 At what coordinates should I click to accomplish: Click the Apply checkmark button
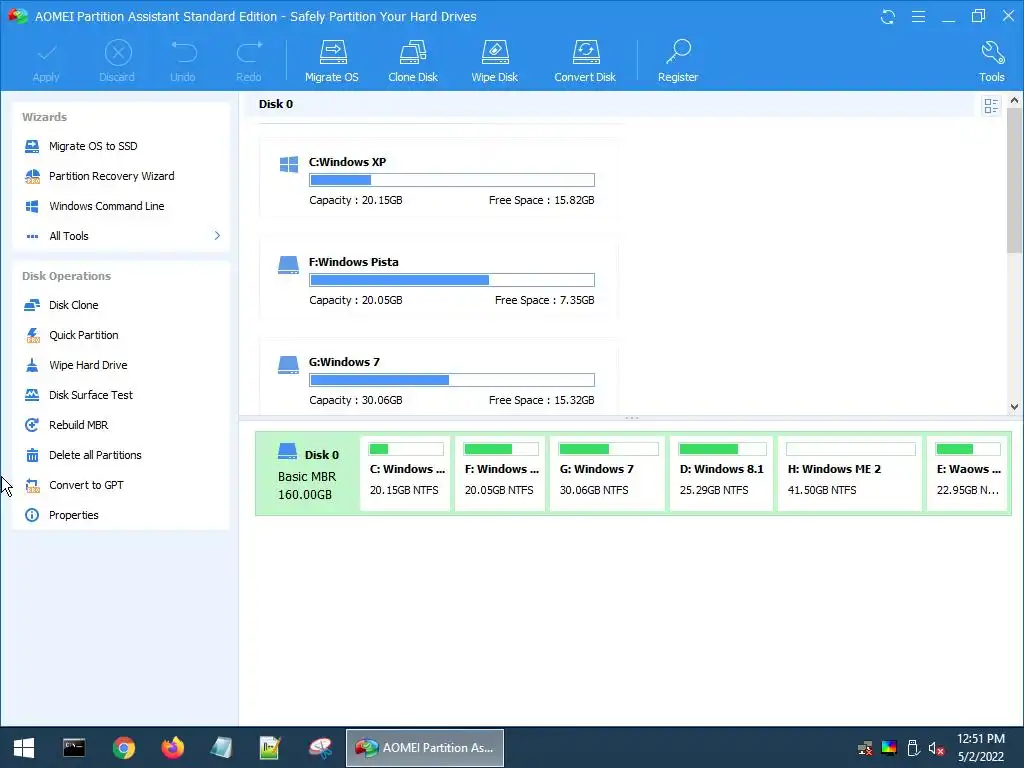(46, 61)
